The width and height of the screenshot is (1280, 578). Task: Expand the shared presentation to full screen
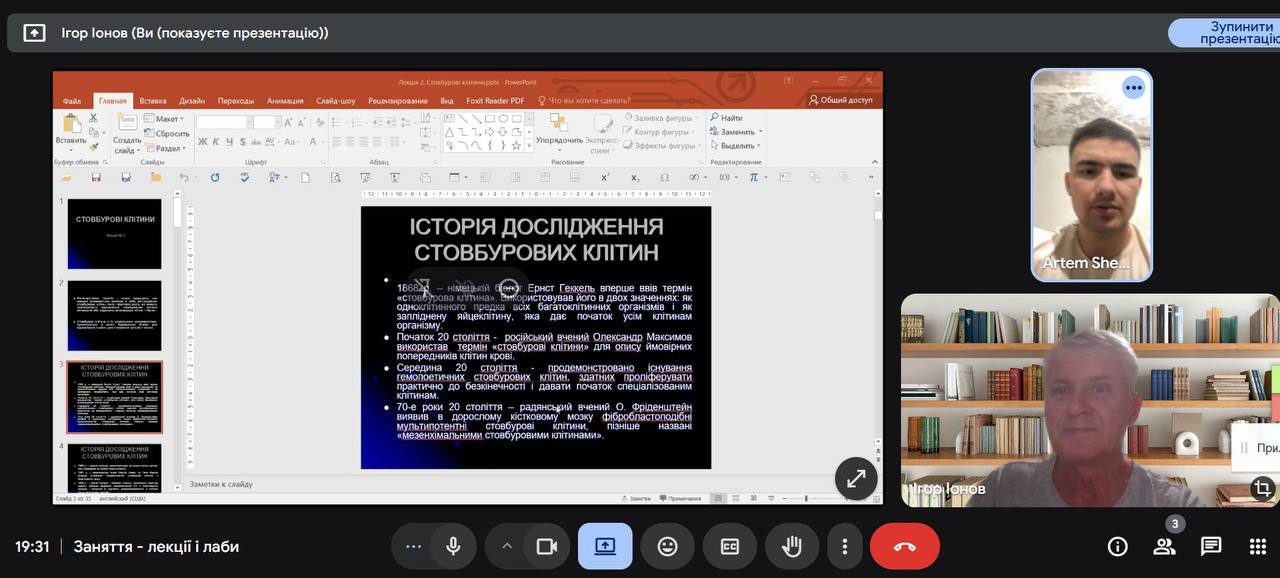pos(856,479)
